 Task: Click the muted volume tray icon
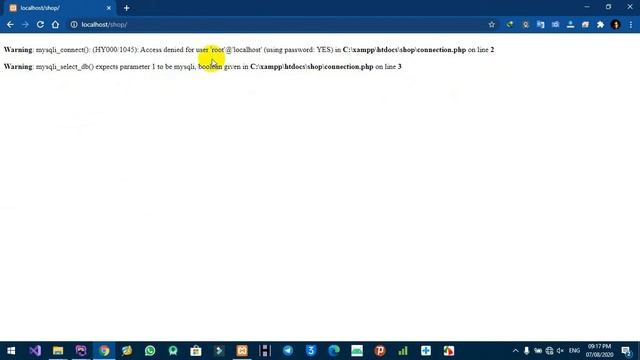pos(560,351)
